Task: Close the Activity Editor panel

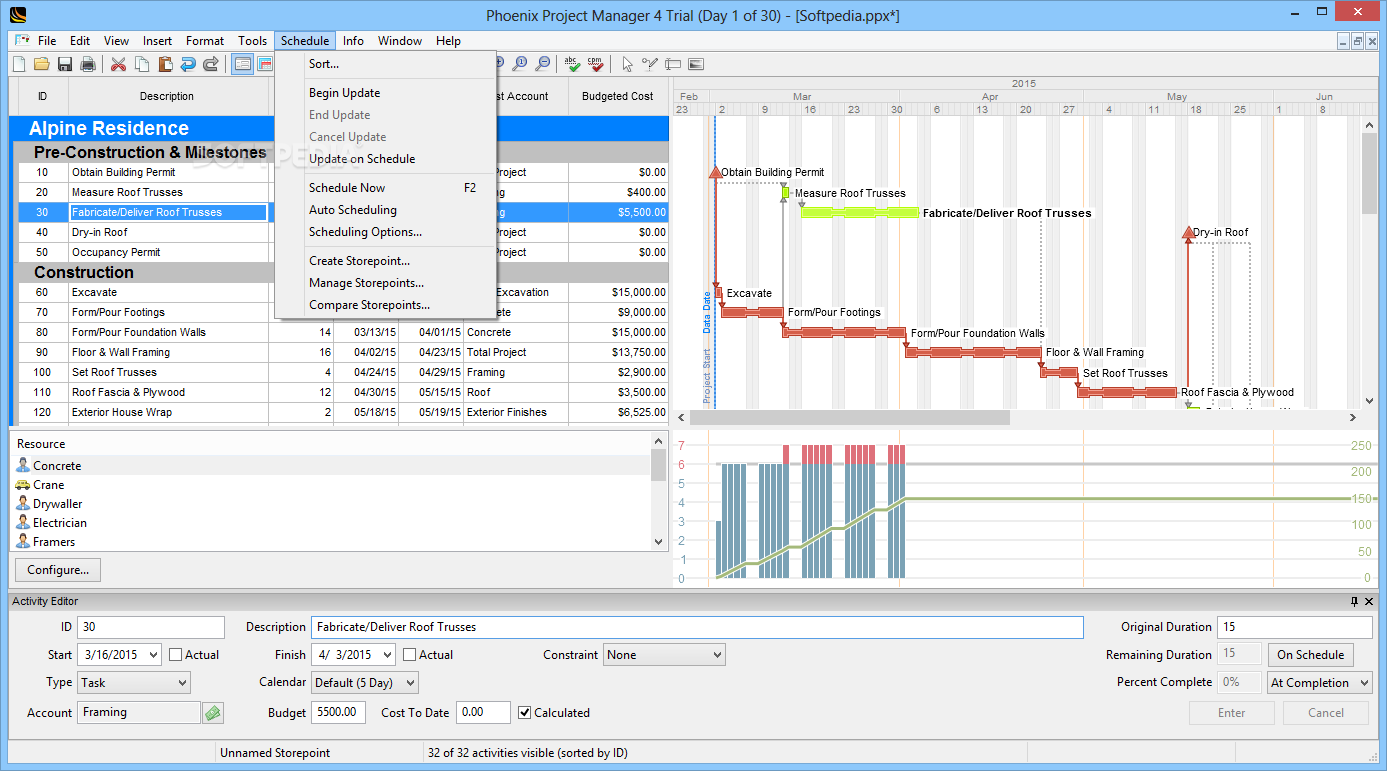Action: point(1371,601)
